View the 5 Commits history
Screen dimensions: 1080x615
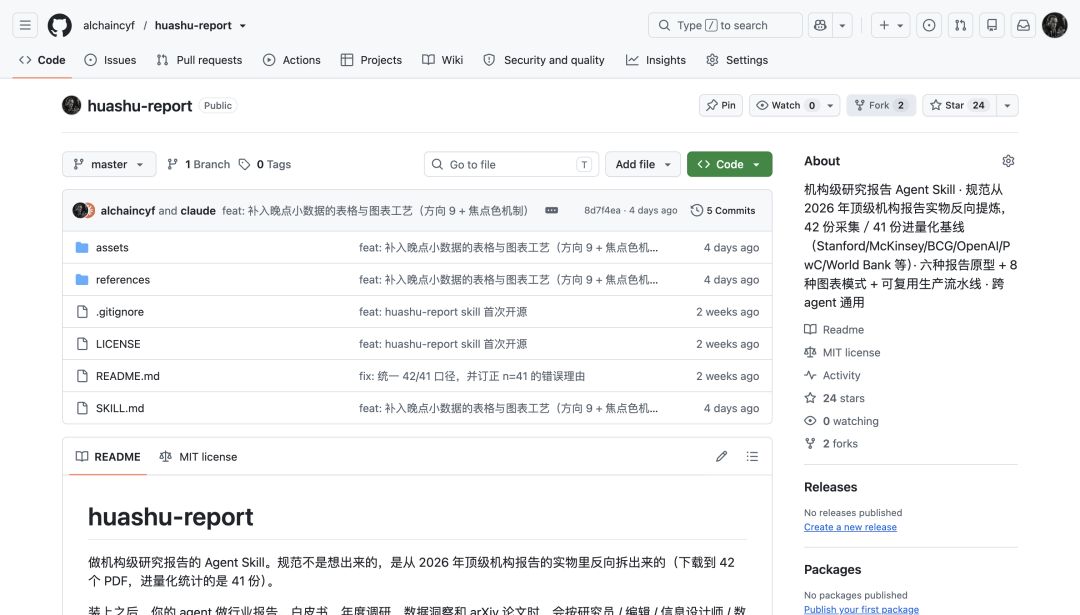(723, 210)
